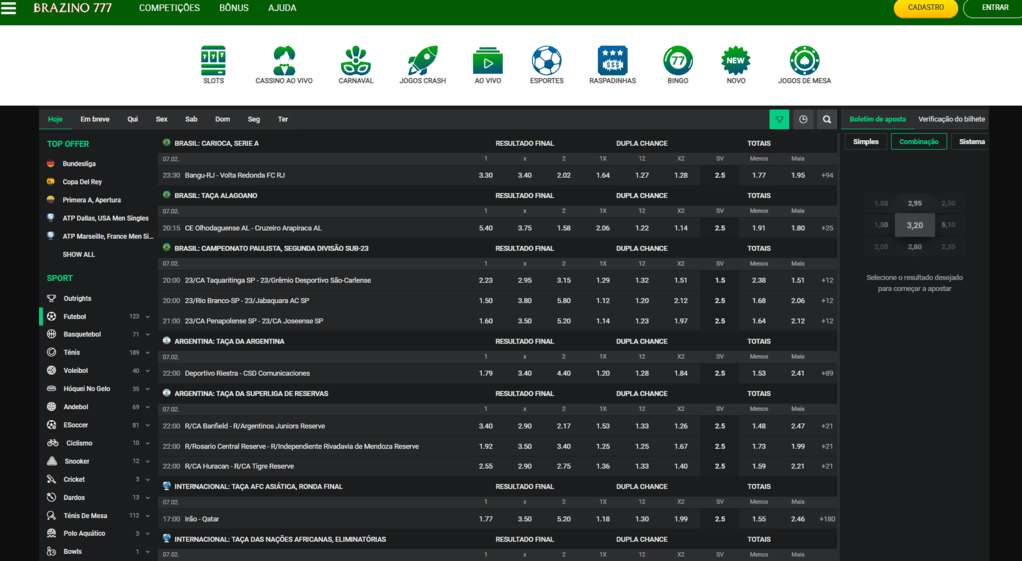The height and width of the screenshot is (561, 1022).
Task: Open the Novo badge icon
Action: 736,61
